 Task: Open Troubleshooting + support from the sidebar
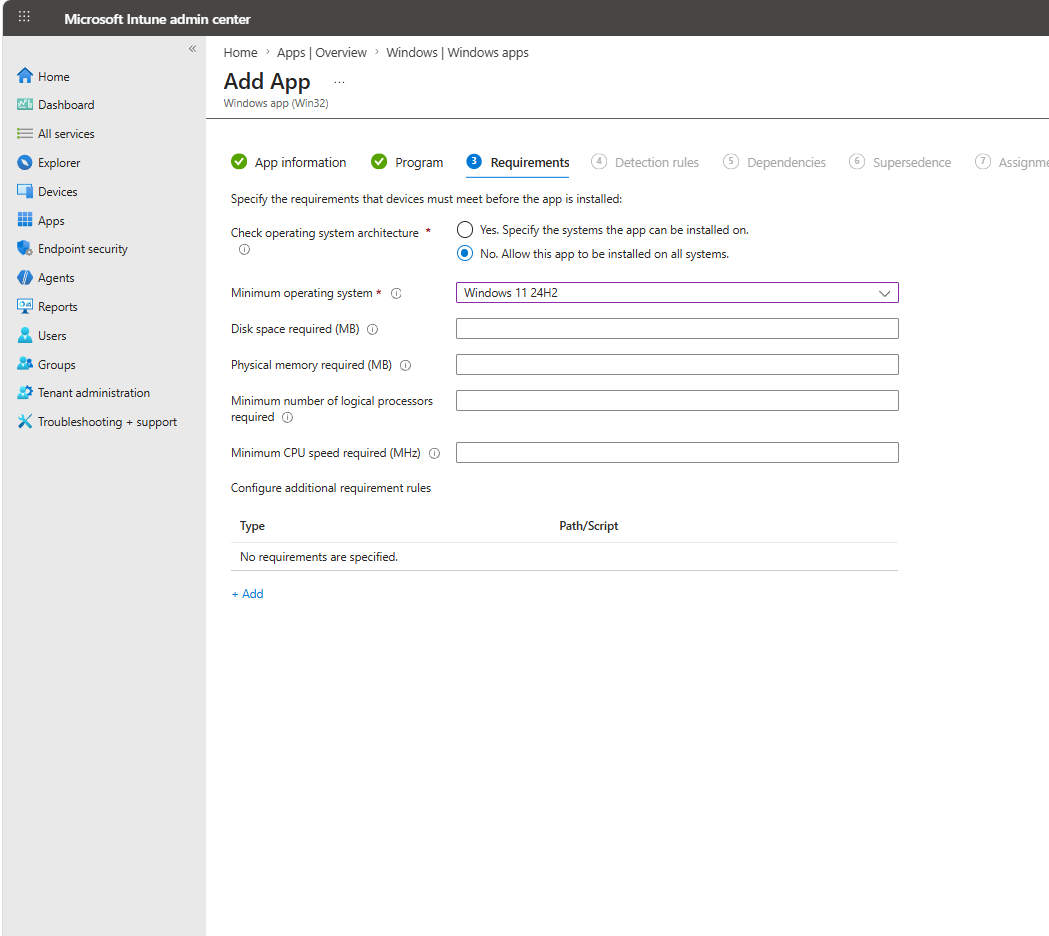point(107,422)
